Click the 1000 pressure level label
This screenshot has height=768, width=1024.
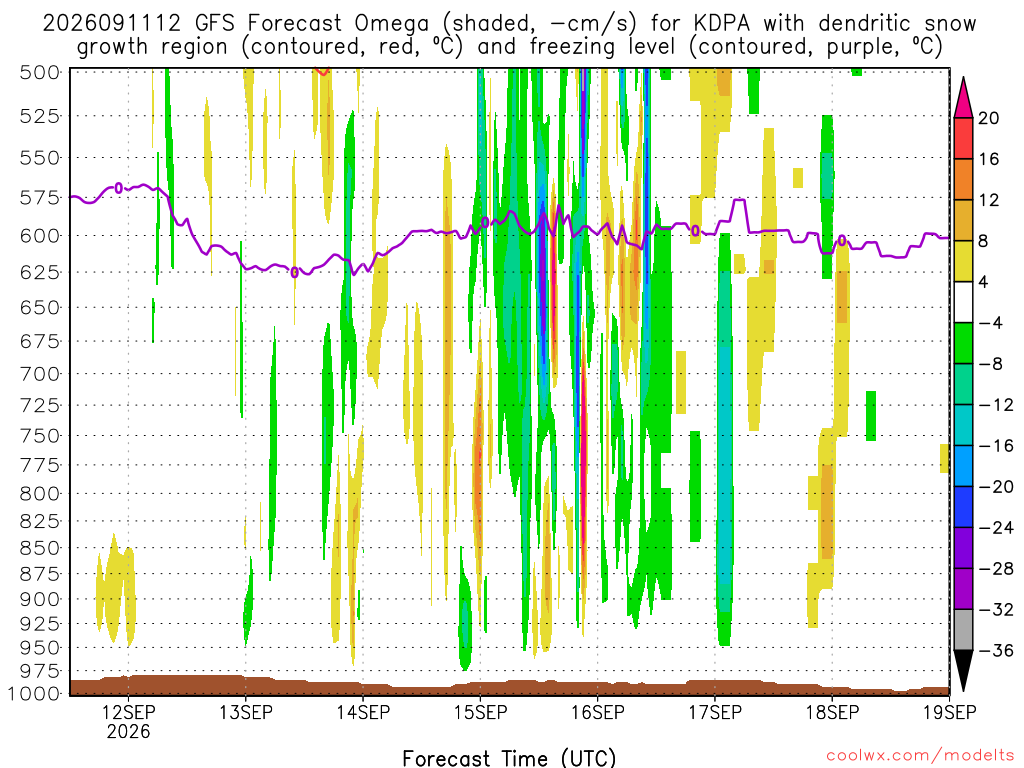coord(34,694)
